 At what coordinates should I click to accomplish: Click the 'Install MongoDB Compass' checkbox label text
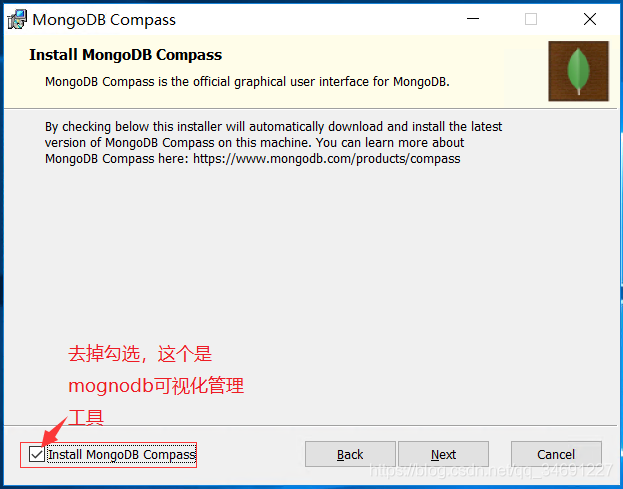click(122, 454)
